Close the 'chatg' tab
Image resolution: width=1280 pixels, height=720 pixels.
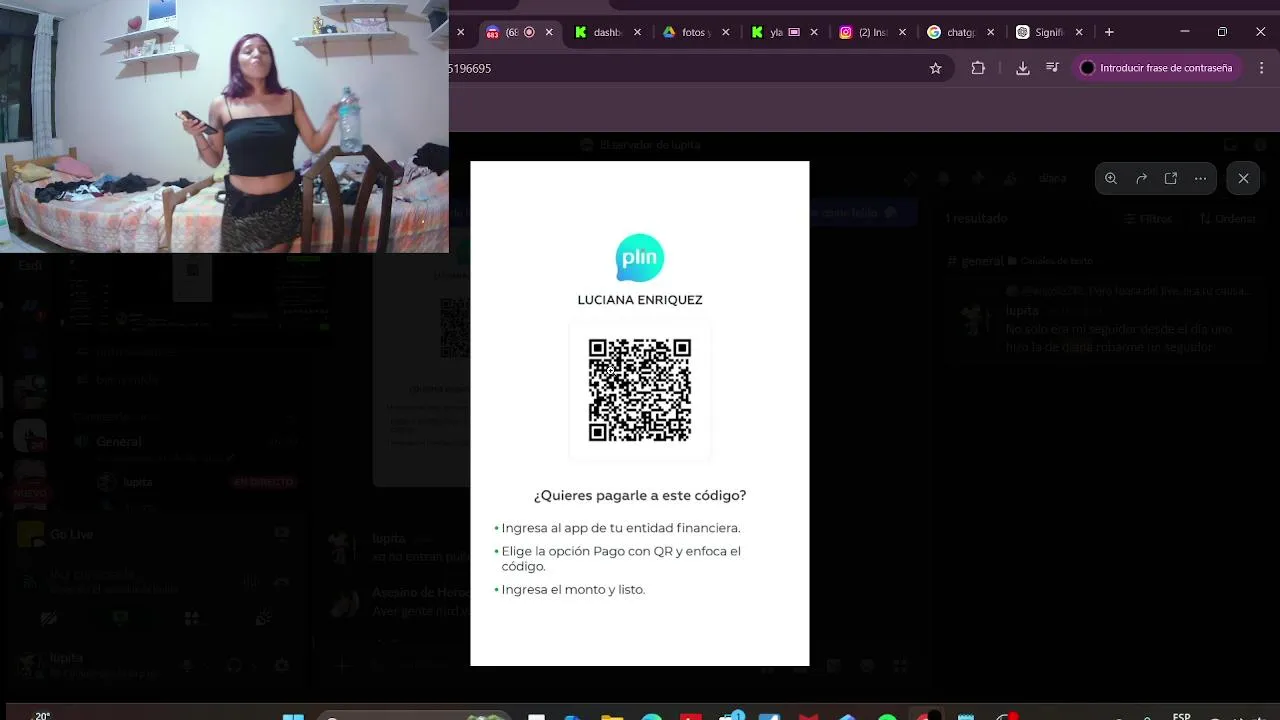point(990,32)
